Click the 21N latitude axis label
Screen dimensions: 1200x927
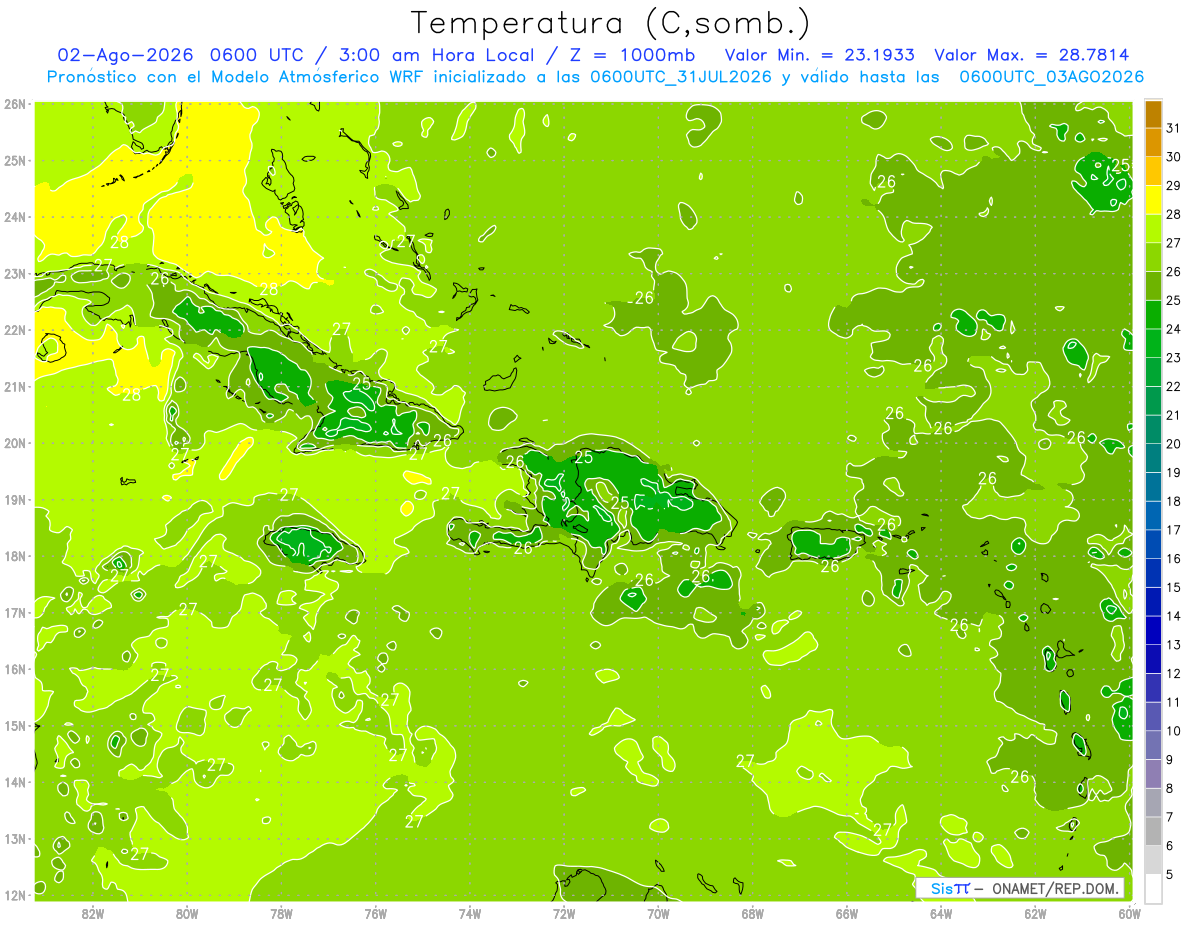tap(16, 387)
